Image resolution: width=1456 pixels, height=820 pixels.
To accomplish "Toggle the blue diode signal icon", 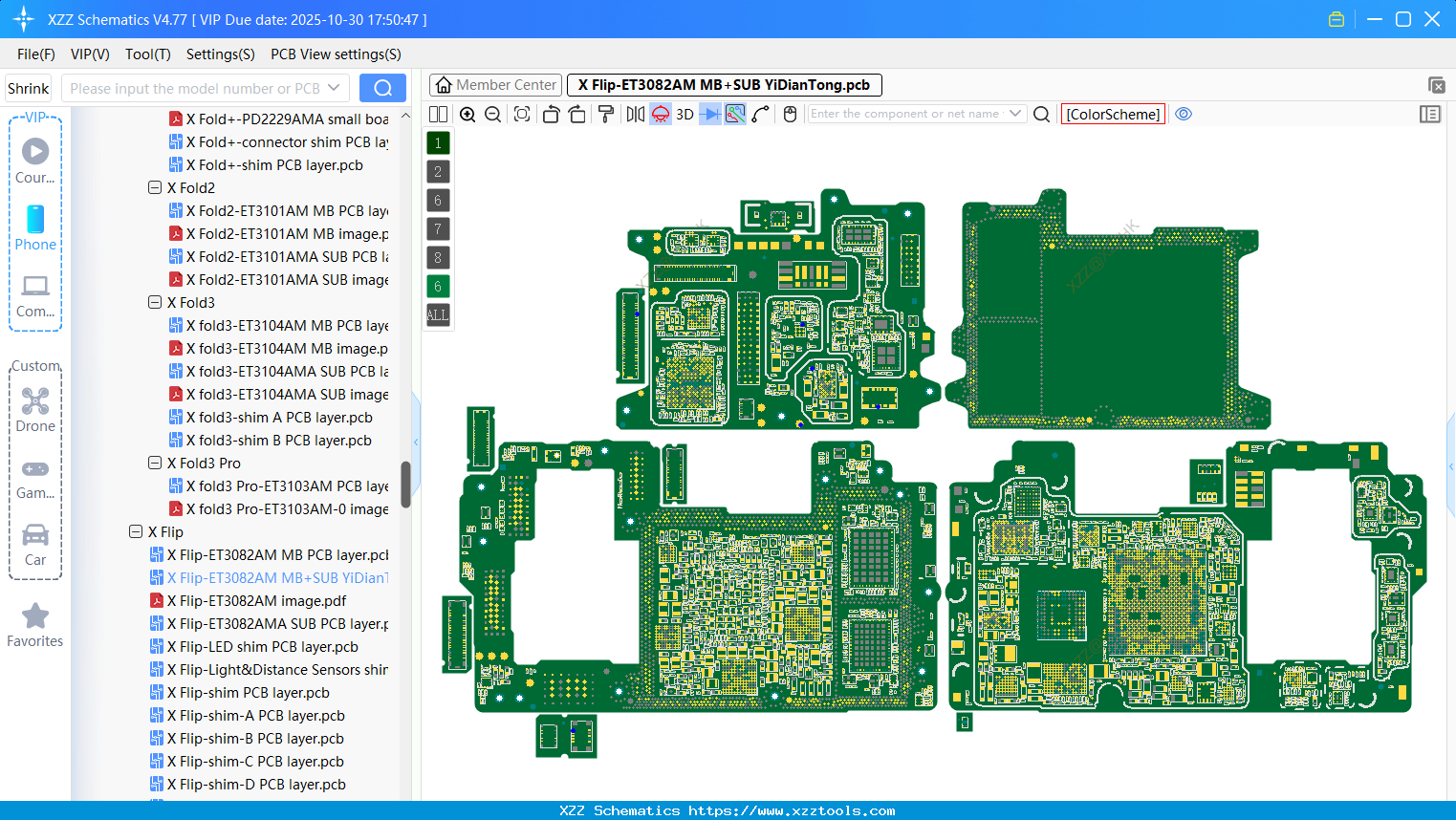I will pyautogui.click(x=709, y=114).
